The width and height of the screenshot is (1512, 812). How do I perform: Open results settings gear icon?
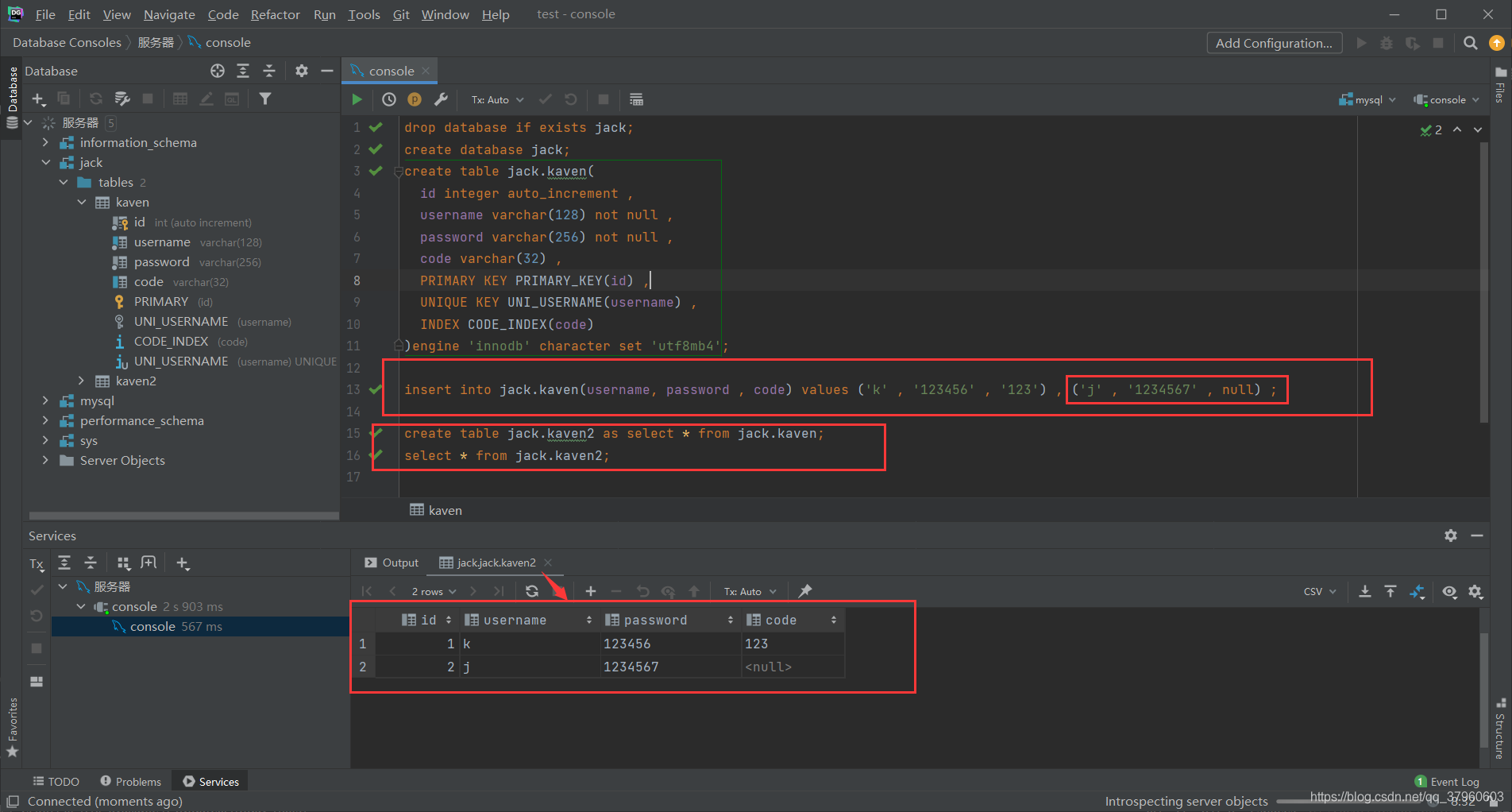1475,591
